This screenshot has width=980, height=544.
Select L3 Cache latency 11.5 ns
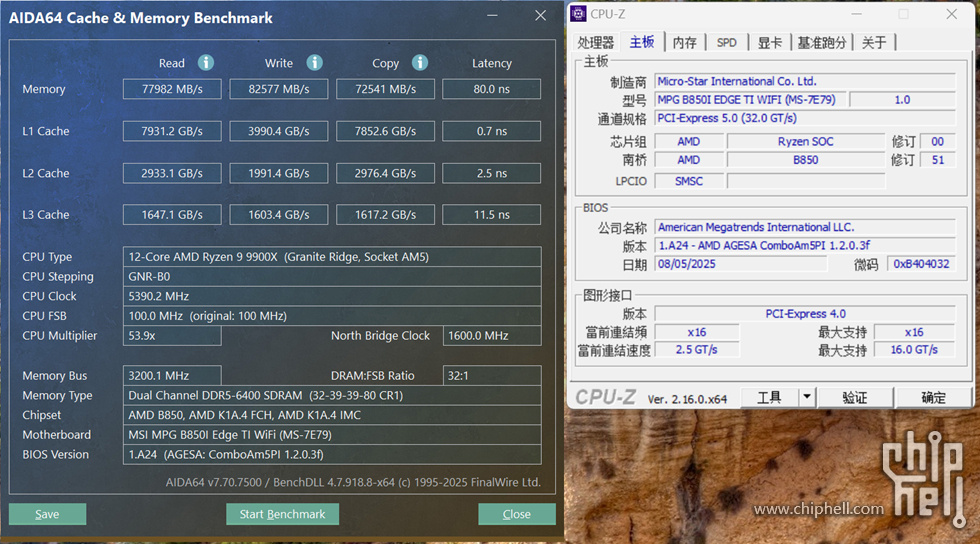(491, 214)
